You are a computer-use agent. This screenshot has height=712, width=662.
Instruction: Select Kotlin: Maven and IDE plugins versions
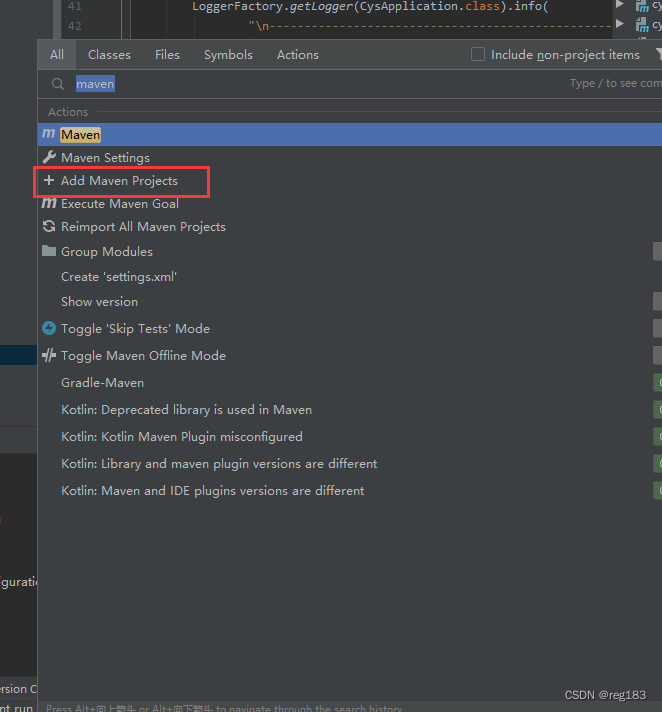click(212, 491)
